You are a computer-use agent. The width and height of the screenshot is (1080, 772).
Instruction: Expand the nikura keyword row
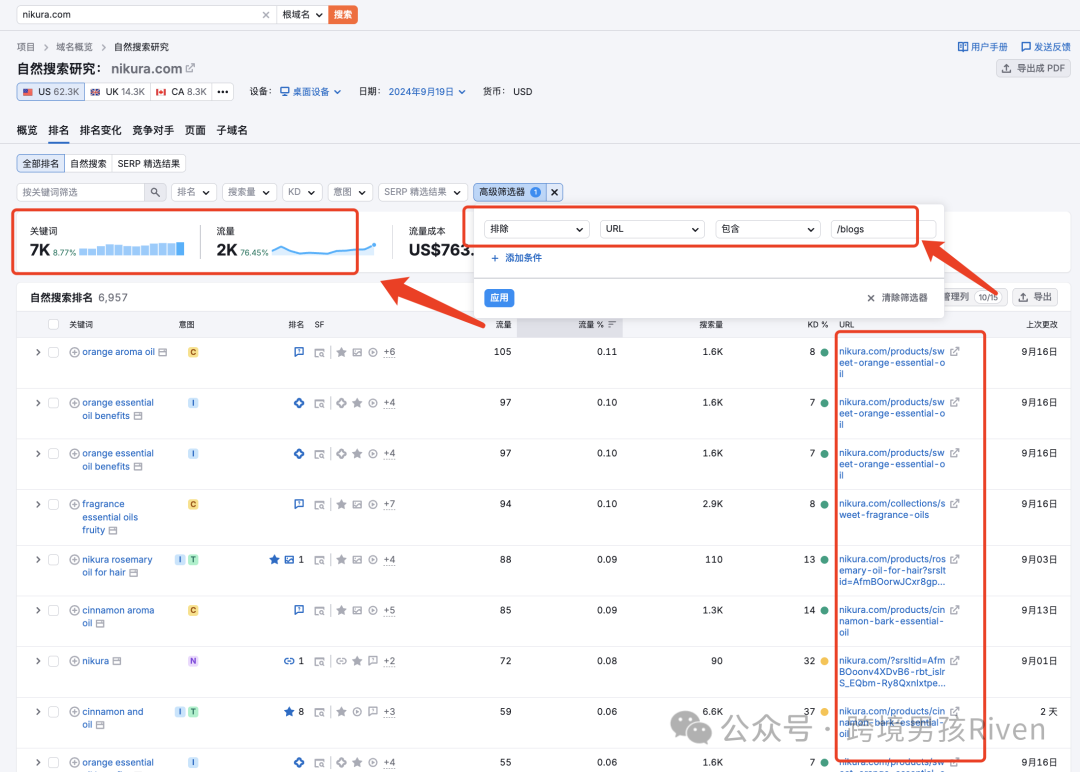38,661
